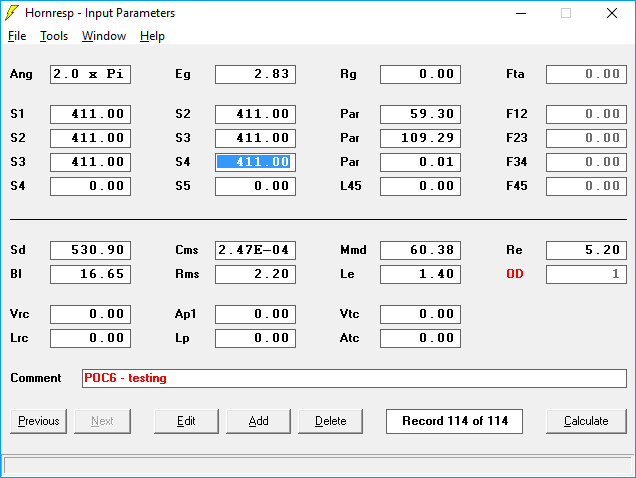
Task: Close the Hornresp window
Action: point(612,13)
